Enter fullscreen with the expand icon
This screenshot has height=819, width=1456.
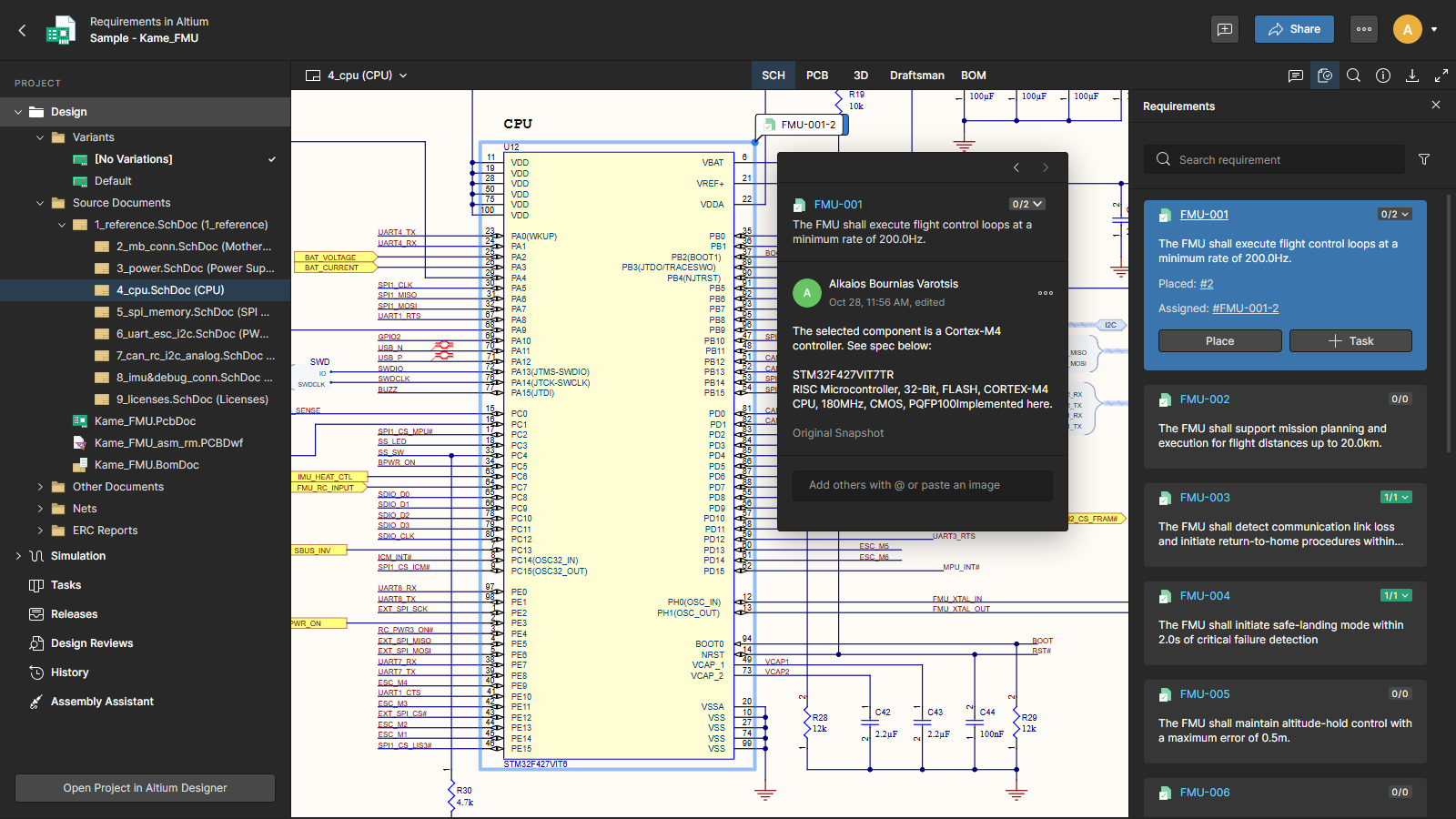[1441, 76]
